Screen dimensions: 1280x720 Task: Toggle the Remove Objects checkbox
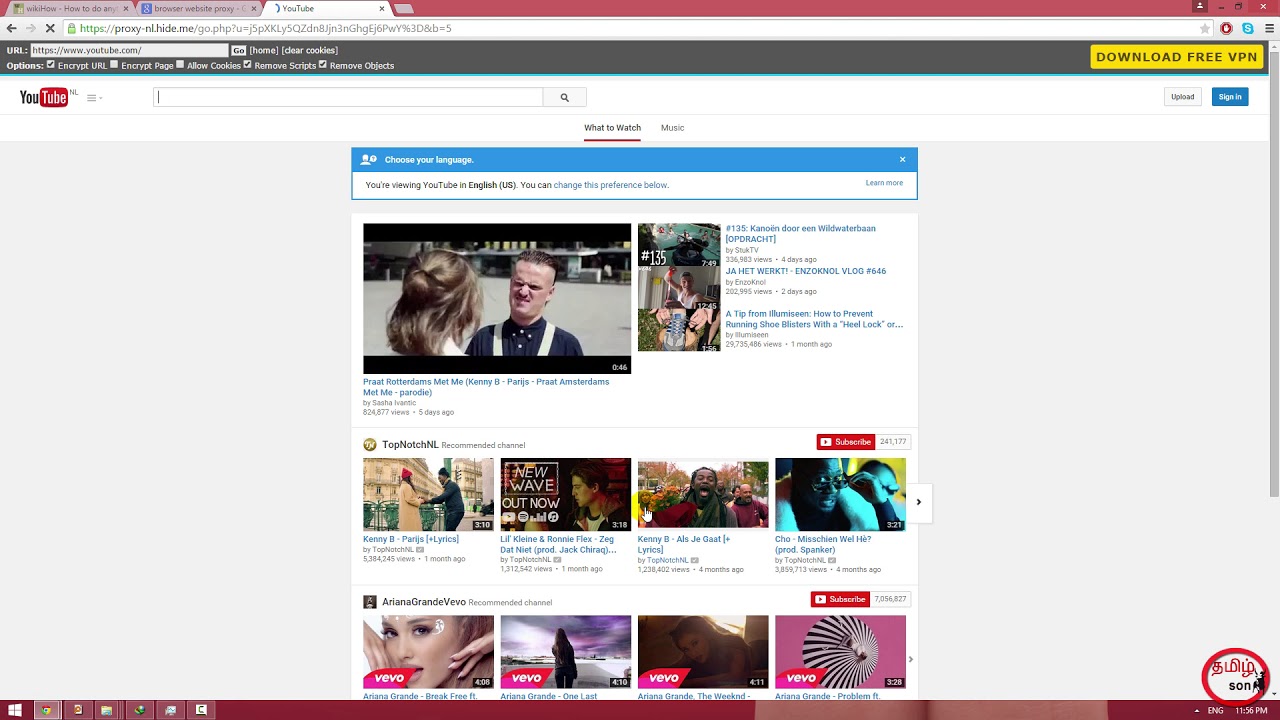[x=322, y=65]
